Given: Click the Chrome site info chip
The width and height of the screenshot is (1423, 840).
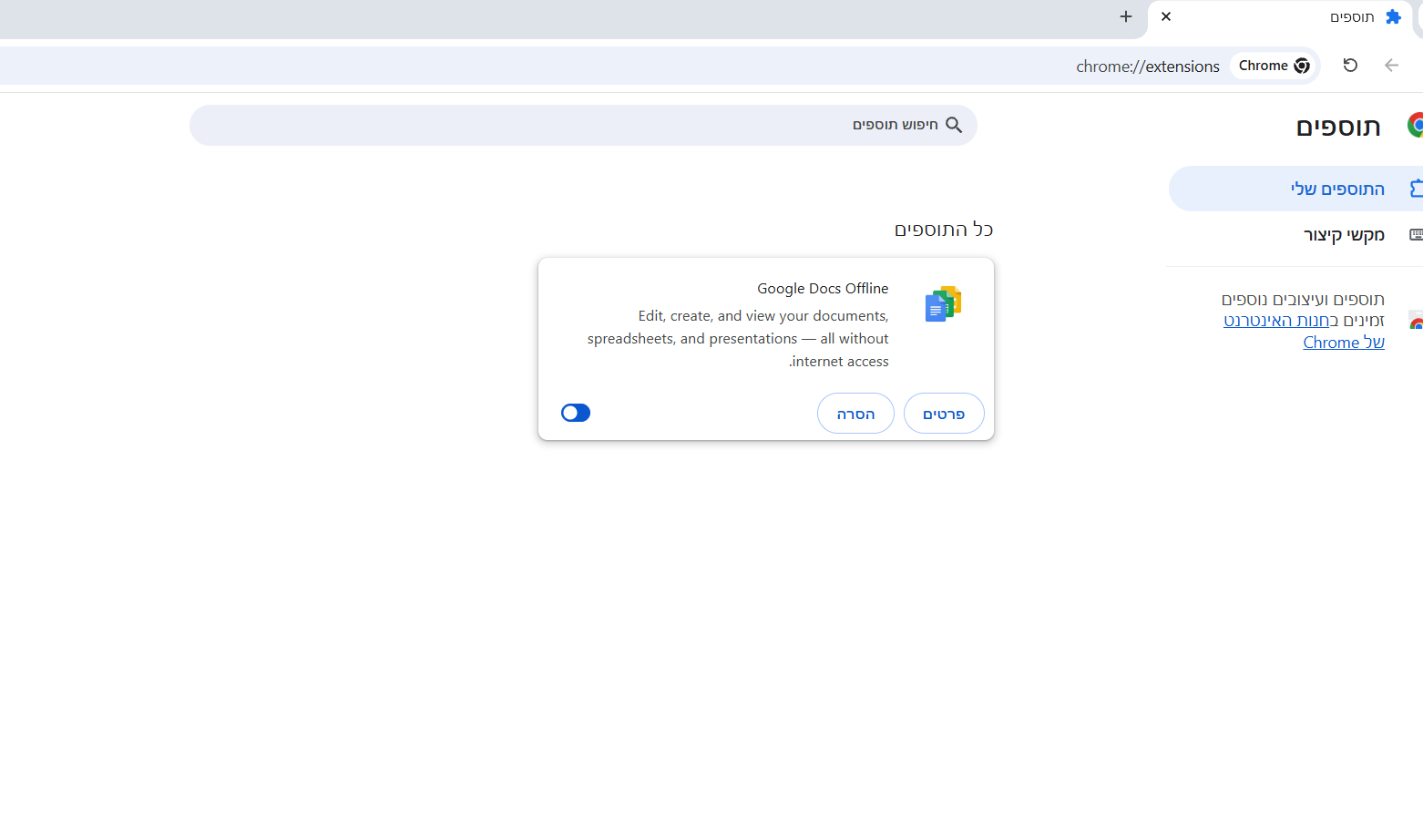Looking at the screenshot, I should tap(1275, 66).
